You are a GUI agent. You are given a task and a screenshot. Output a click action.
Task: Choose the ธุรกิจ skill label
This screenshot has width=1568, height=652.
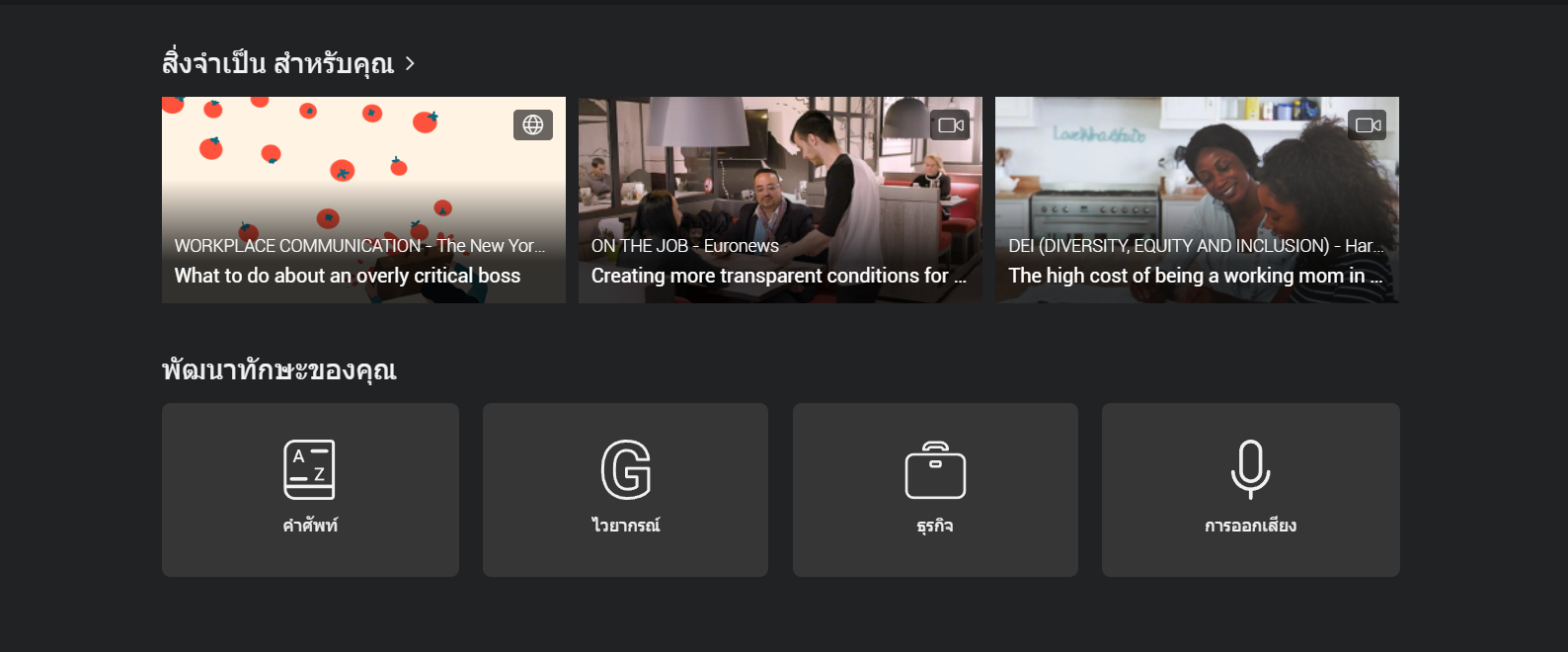[935, 526]
